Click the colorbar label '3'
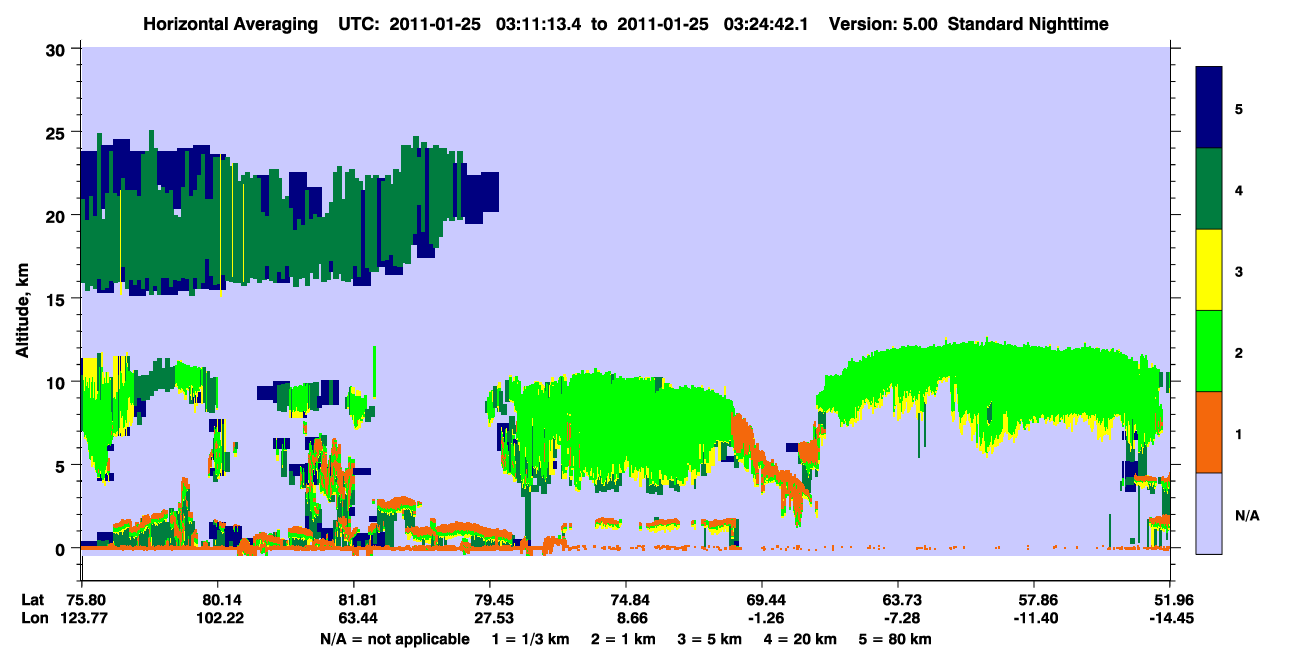Screen dimensions: 1300x667 (x=1239, y=270)
